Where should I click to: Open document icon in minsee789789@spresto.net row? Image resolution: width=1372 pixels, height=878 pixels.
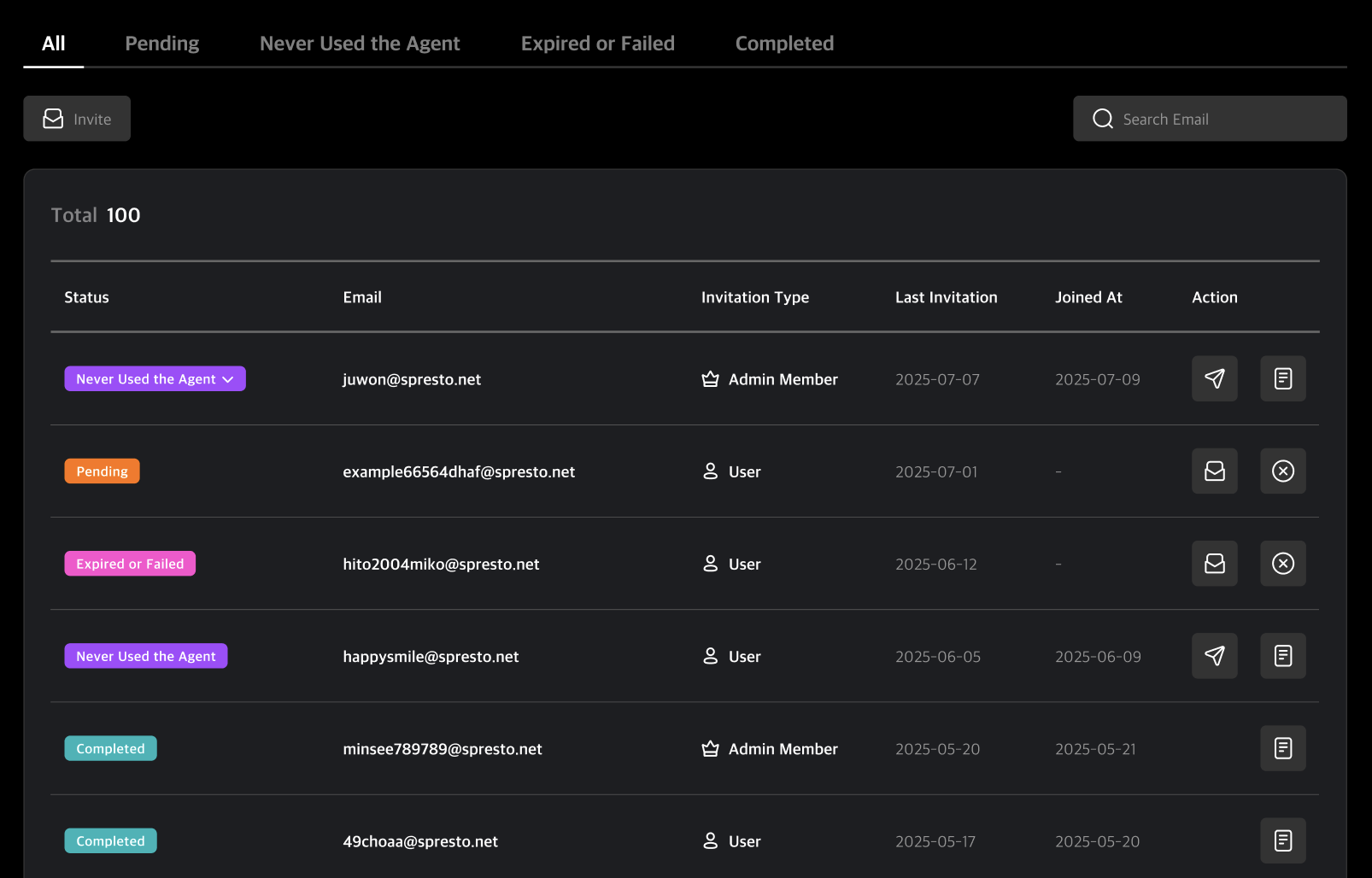click(x=1282, y=748)
